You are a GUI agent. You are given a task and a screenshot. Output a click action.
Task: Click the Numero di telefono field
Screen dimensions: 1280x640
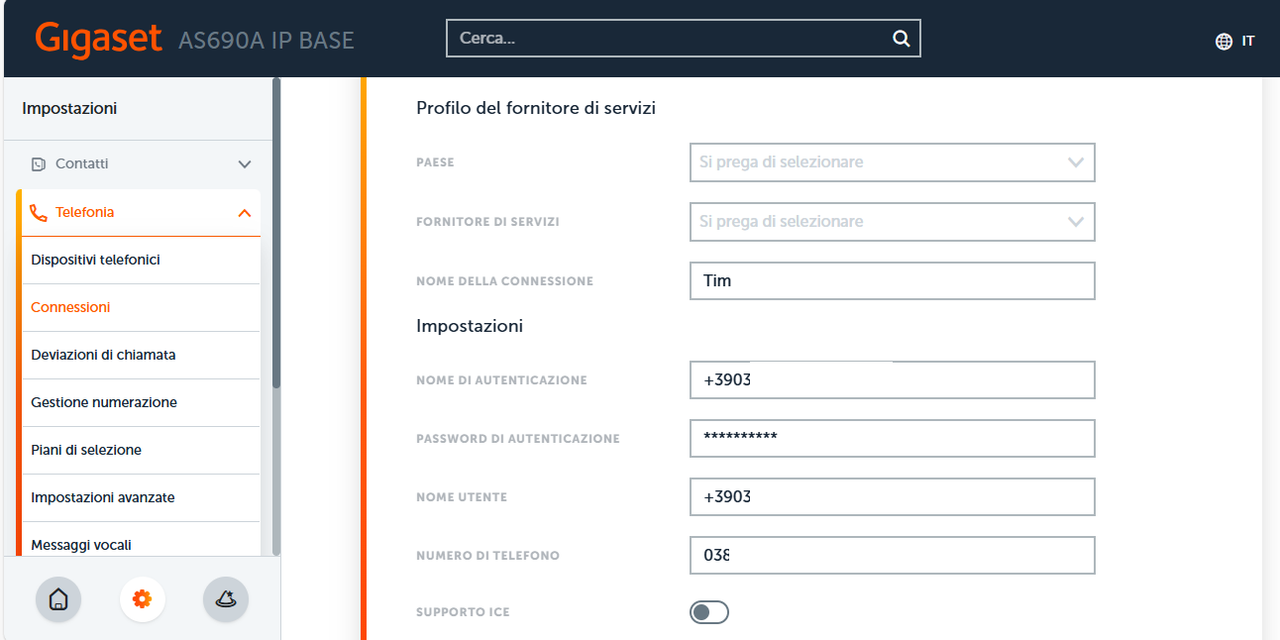pyautogui.click(x=892, y=555)
